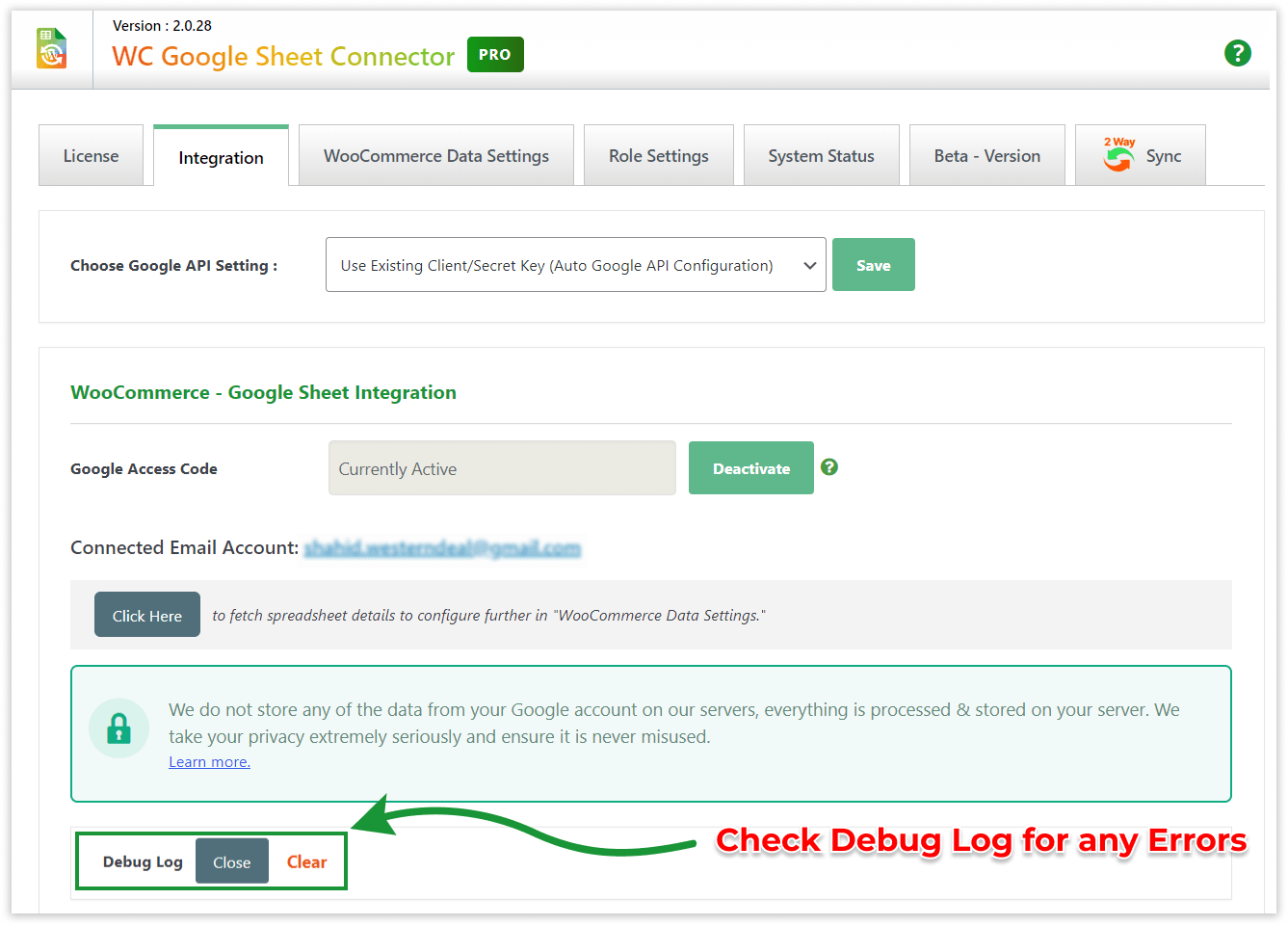Go to the Integration tab
Viewport: 1288px width, 926px height.
point(221,157)
